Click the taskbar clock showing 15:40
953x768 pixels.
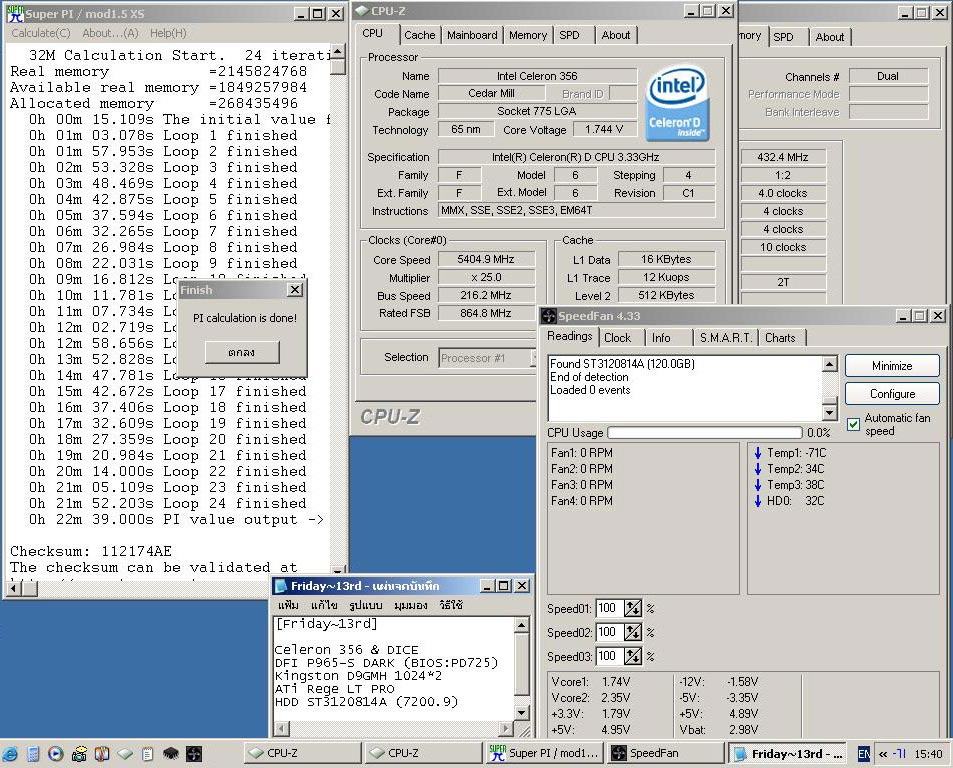[x=927, y=754]
